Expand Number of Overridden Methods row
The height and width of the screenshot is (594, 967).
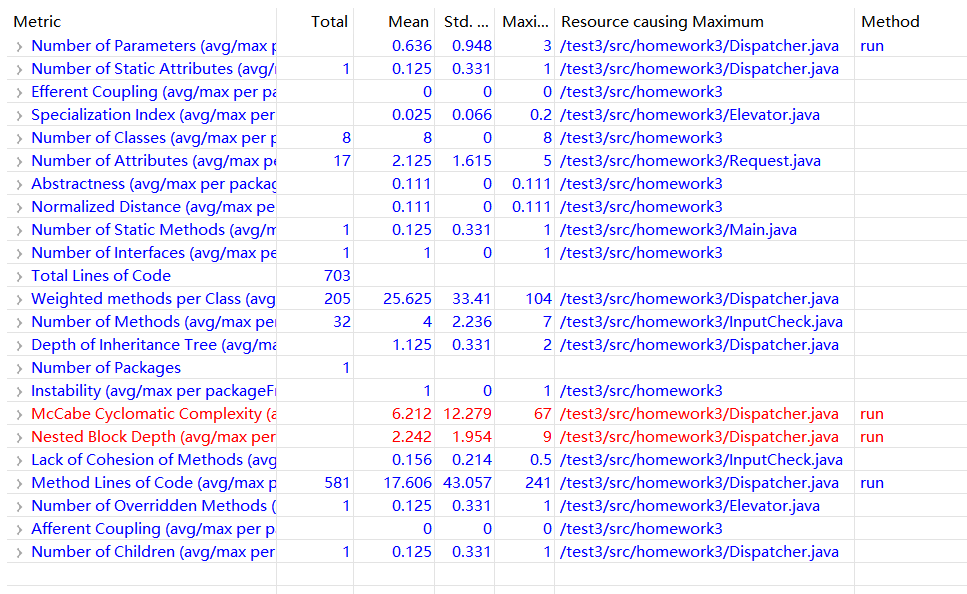tap(19, 507)
